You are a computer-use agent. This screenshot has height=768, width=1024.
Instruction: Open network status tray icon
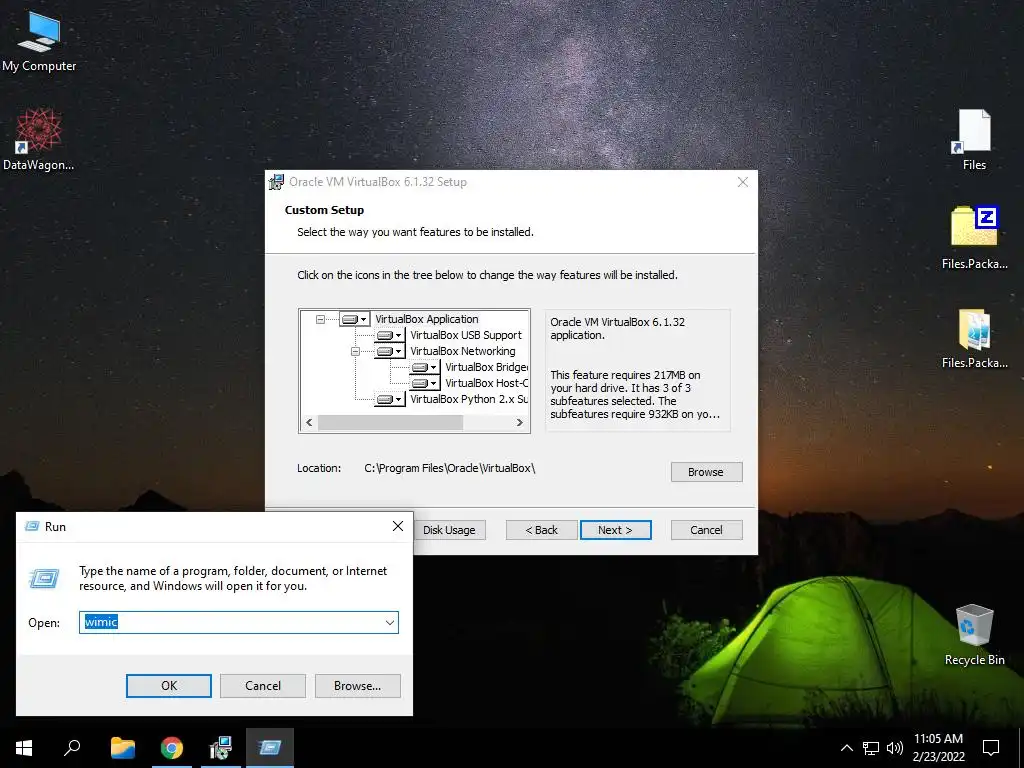[871, 748]
